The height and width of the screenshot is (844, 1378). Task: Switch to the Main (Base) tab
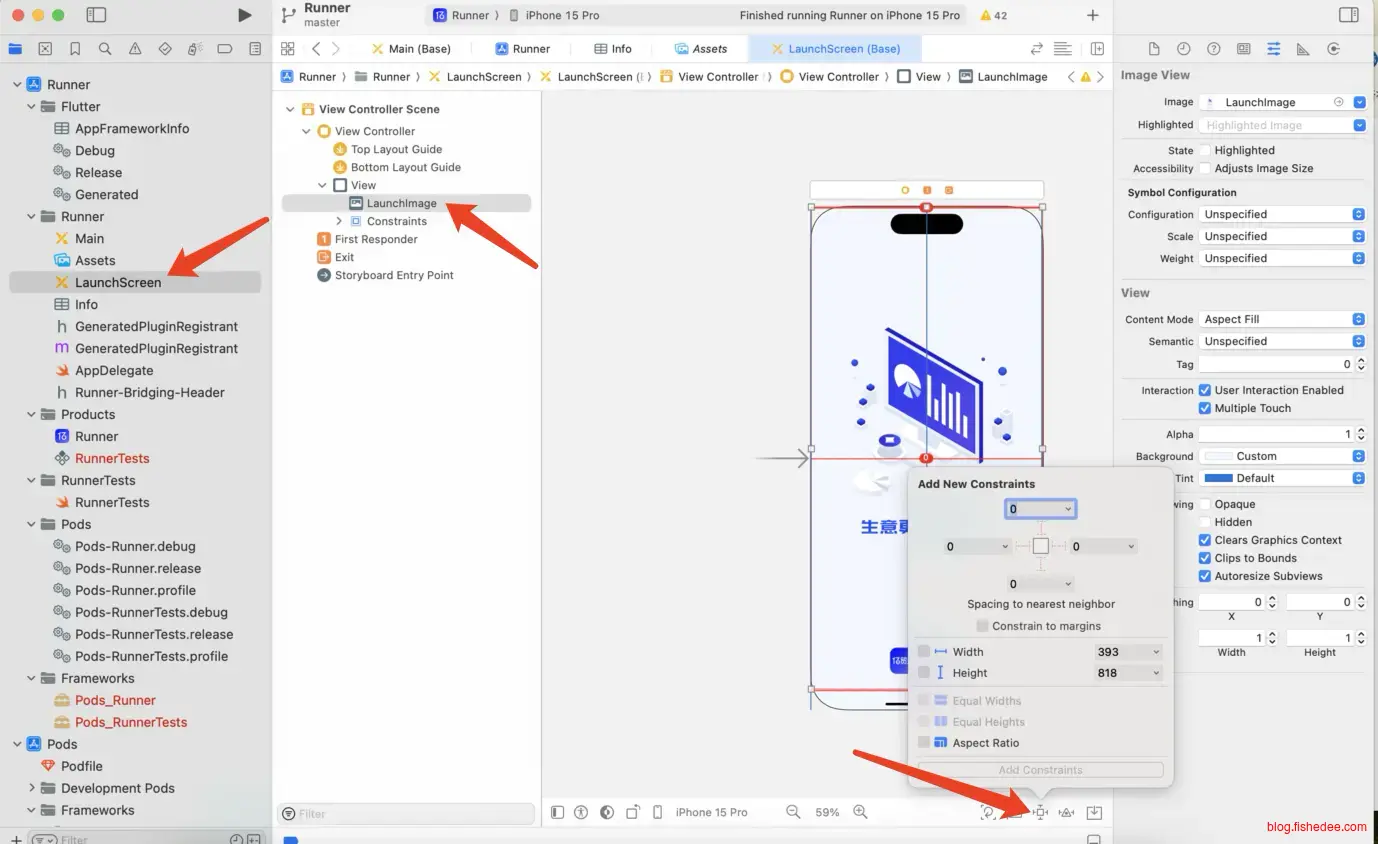pos(411,49)
